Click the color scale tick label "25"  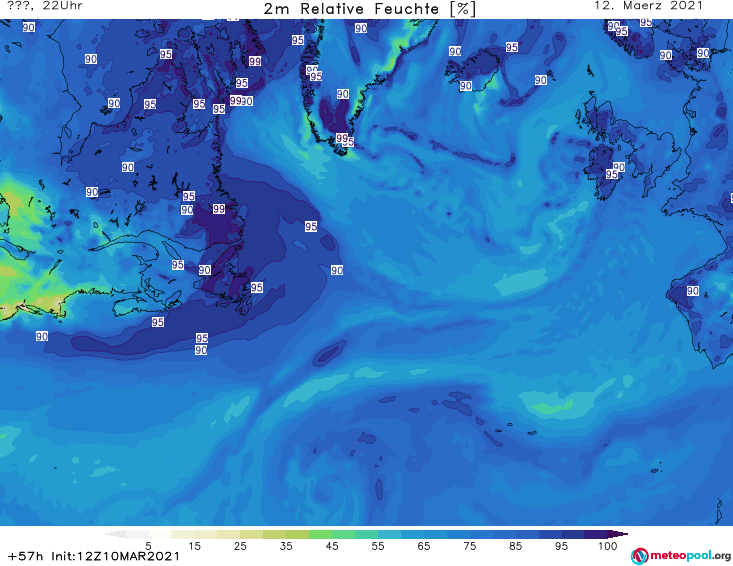pos(240,546)
